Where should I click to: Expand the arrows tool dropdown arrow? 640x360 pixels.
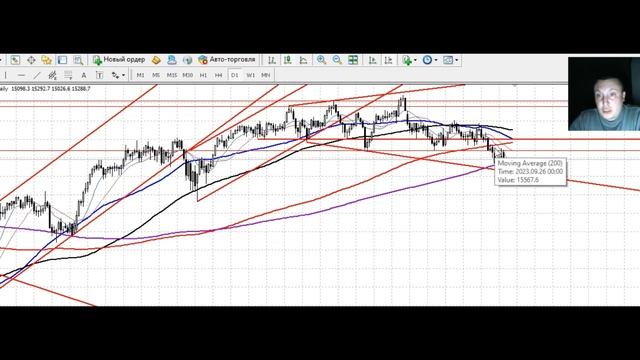[124, 75]
